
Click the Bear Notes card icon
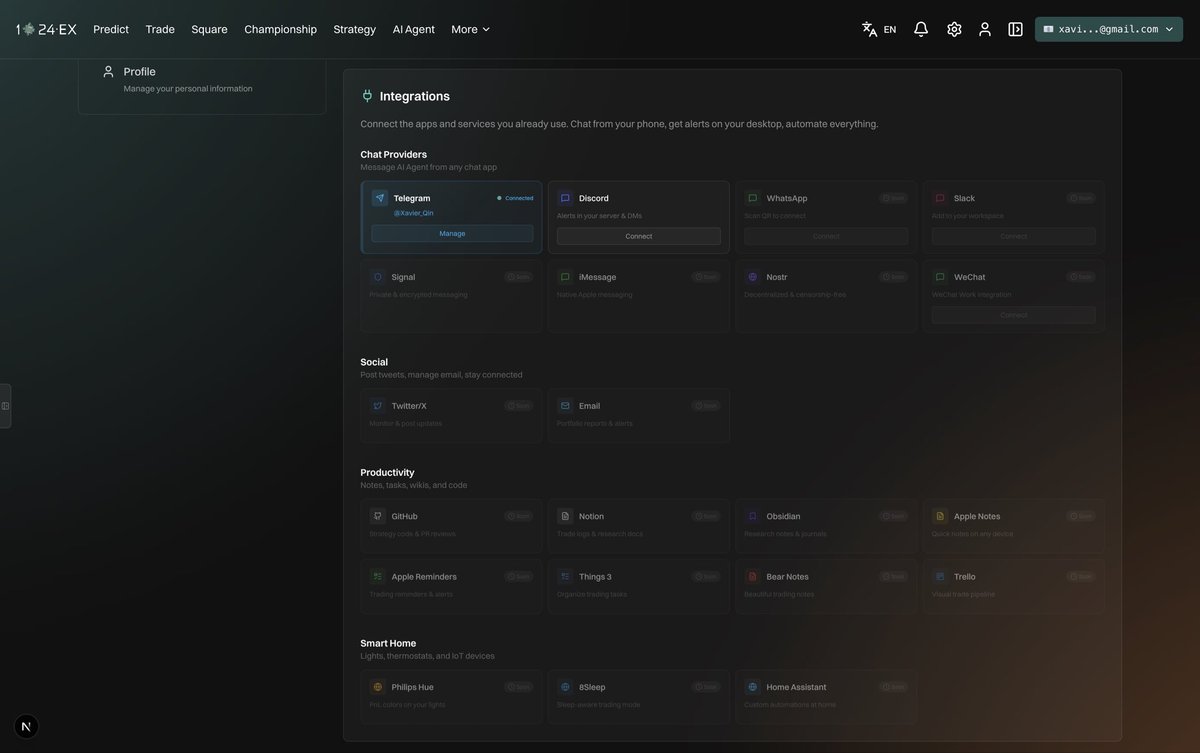pyautogui.click(x=753, y=577)
